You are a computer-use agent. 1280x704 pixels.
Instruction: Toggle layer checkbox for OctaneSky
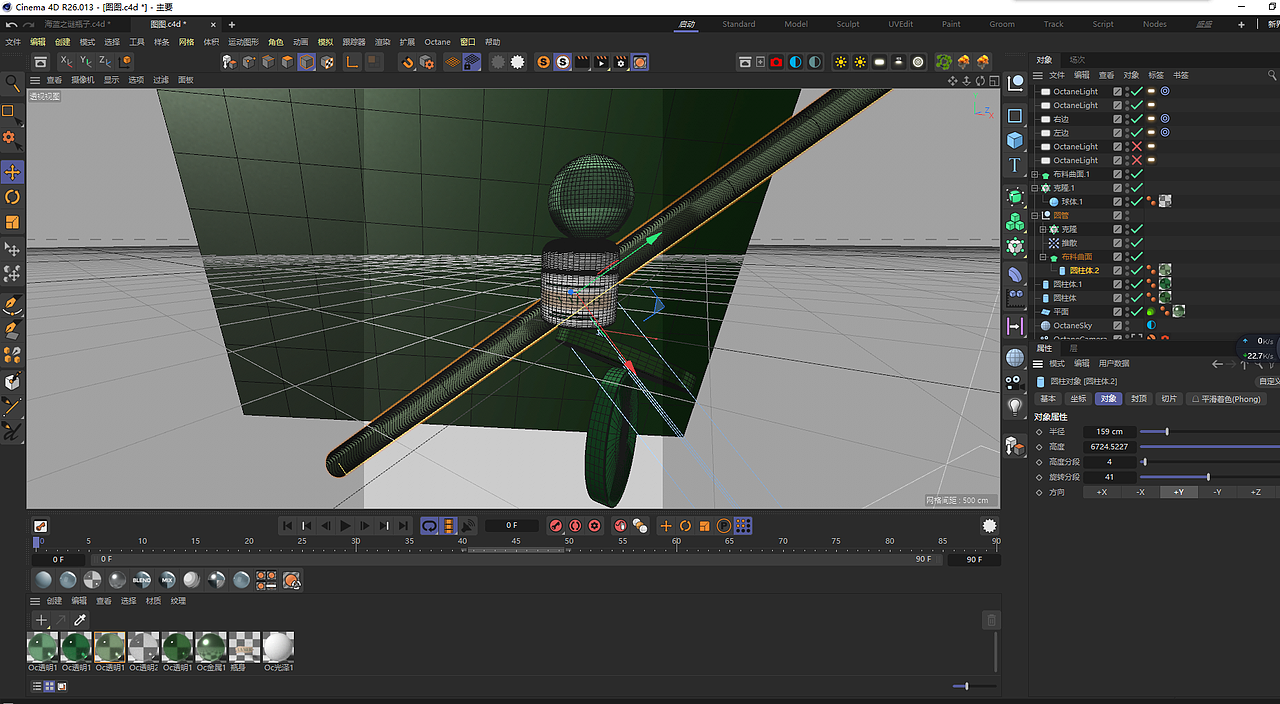point(1118,326)
